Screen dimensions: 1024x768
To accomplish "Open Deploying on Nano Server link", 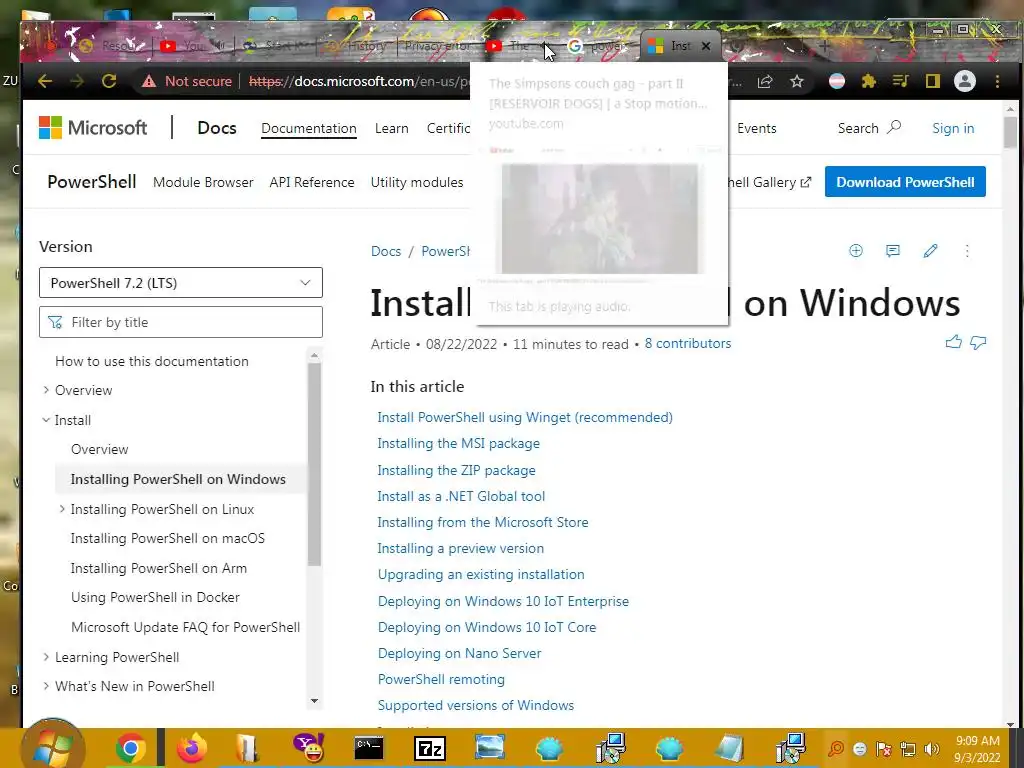I will pyautogui.click(x=460, y=653).
